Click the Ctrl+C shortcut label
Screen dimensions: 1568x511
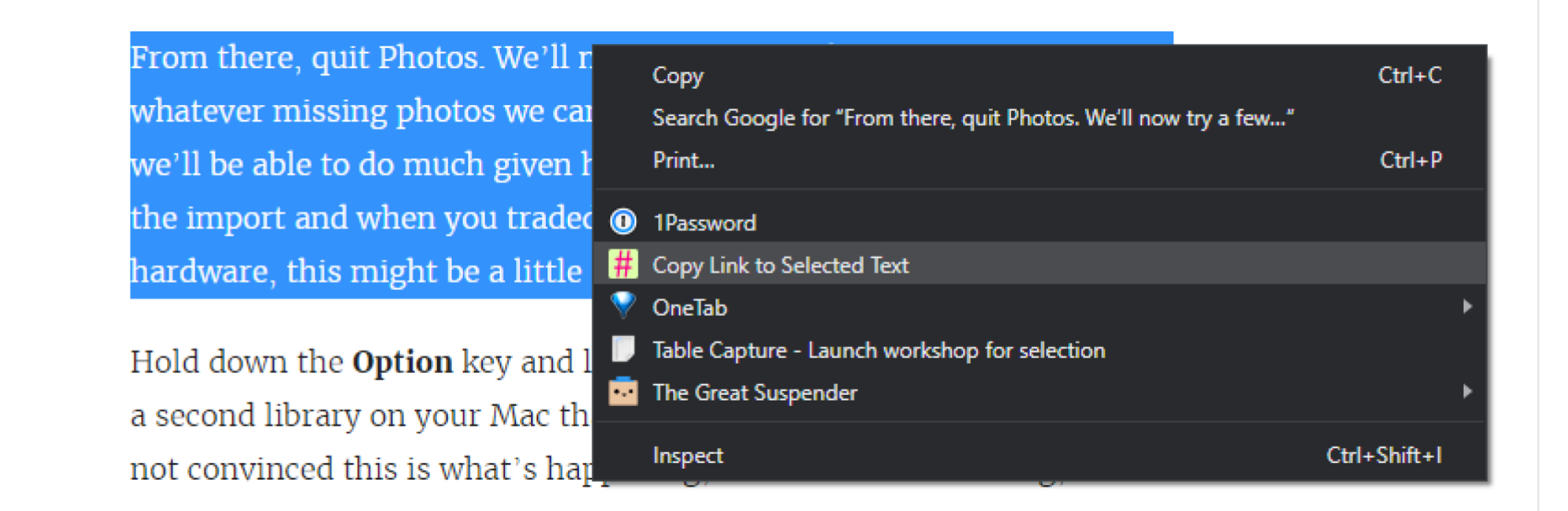1410,75
